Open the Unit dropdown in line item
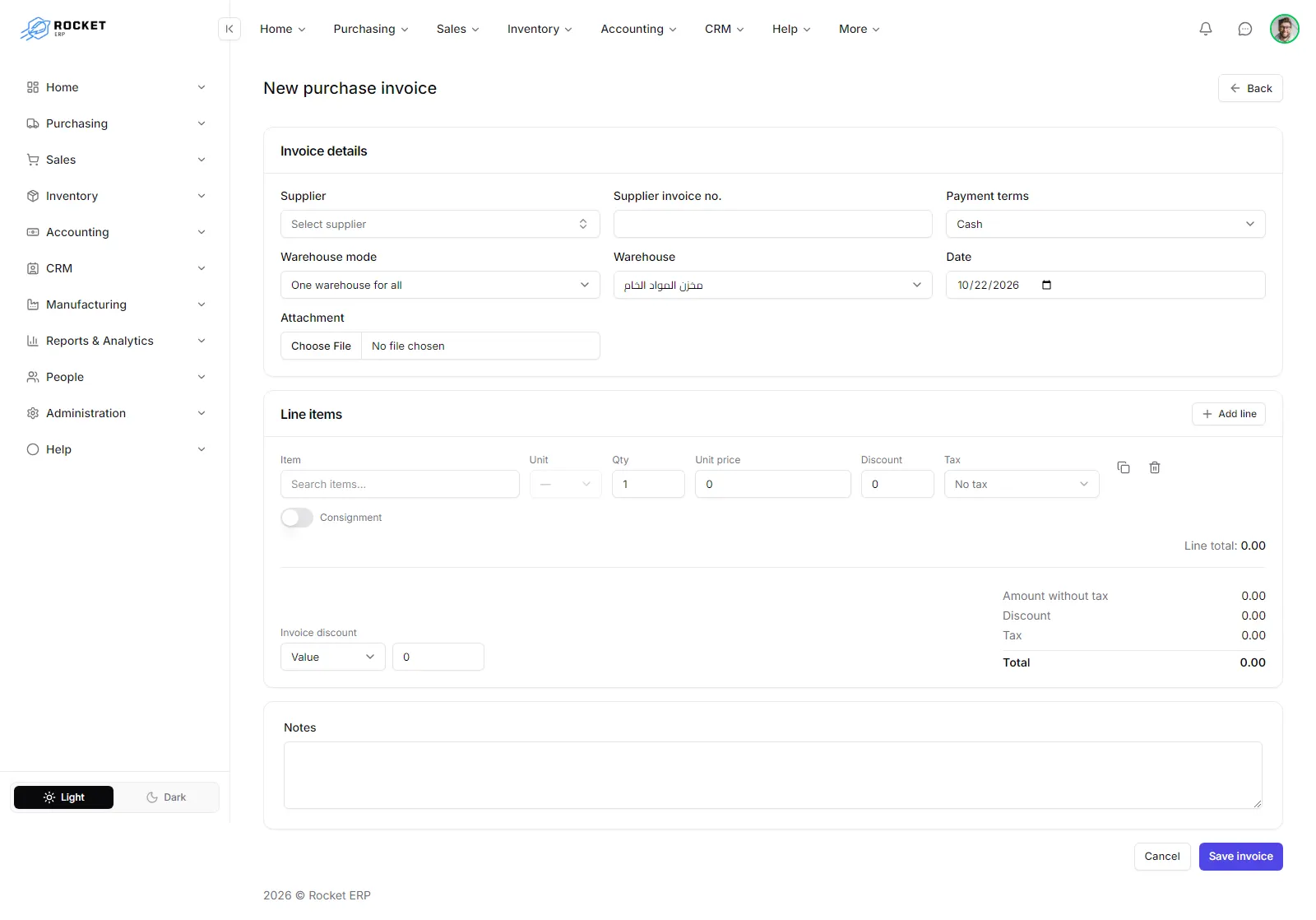The image size is (1316, 920). click(x=566, y=484)
